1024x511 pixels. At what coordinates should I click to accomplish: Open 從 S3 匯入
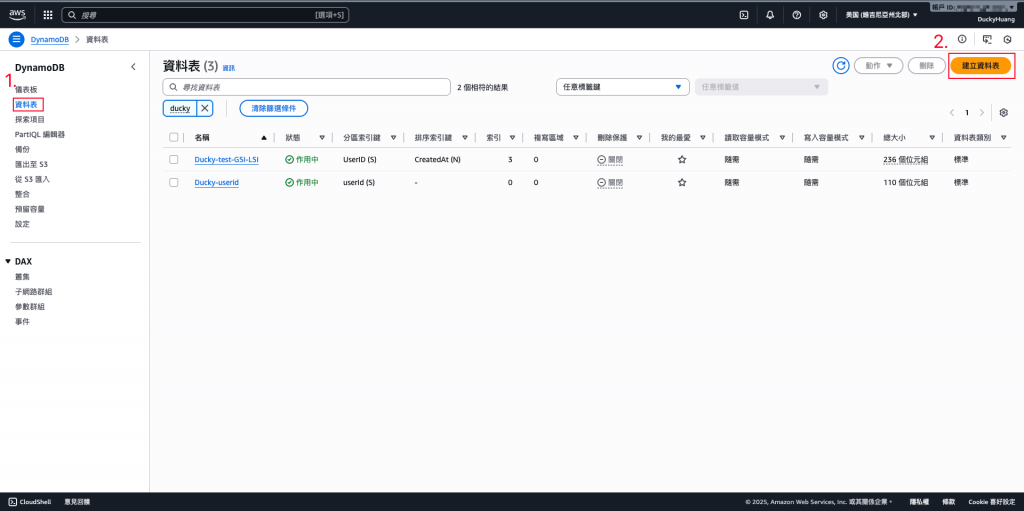point(33,179)
